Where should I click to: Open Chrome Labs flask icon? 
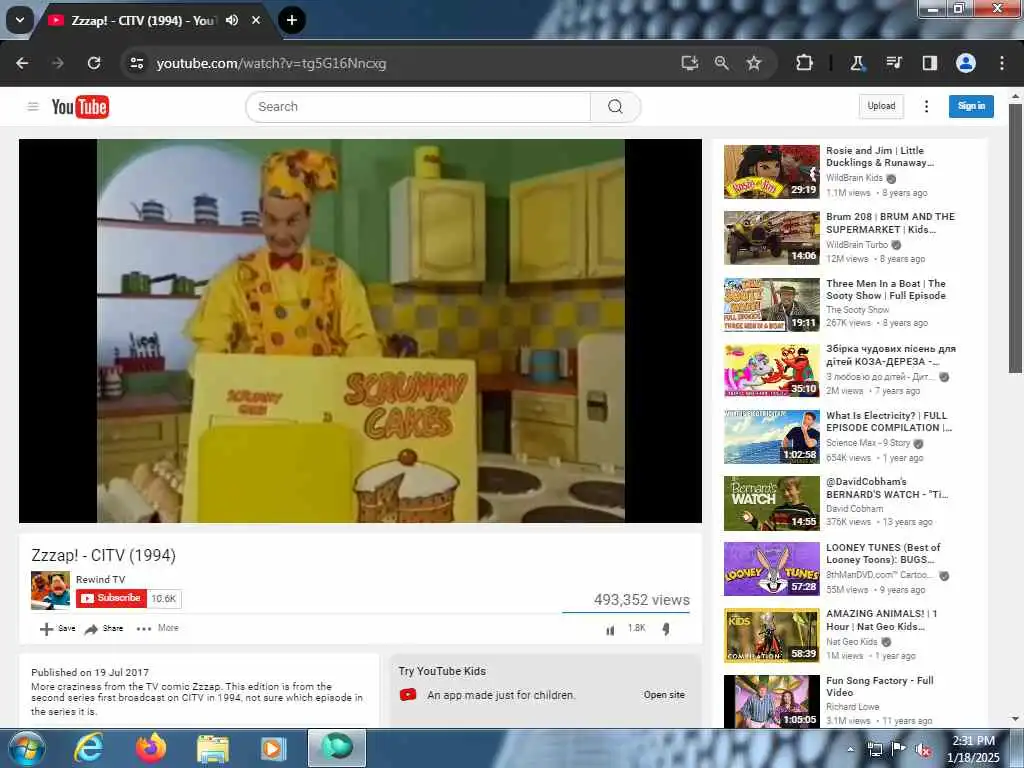[857, 63]
